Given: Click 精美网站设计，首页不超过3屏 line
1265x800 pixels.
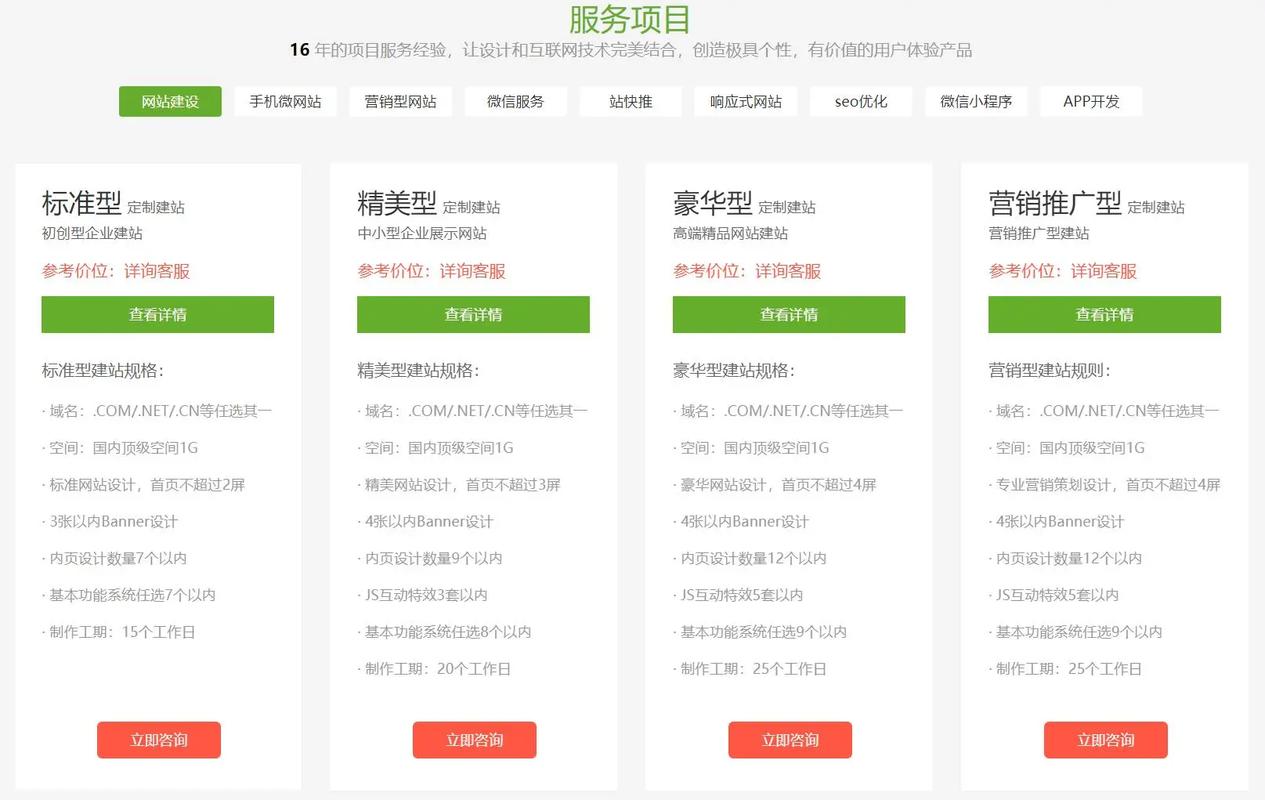Looking at the screenshot, I should (459, 485).
